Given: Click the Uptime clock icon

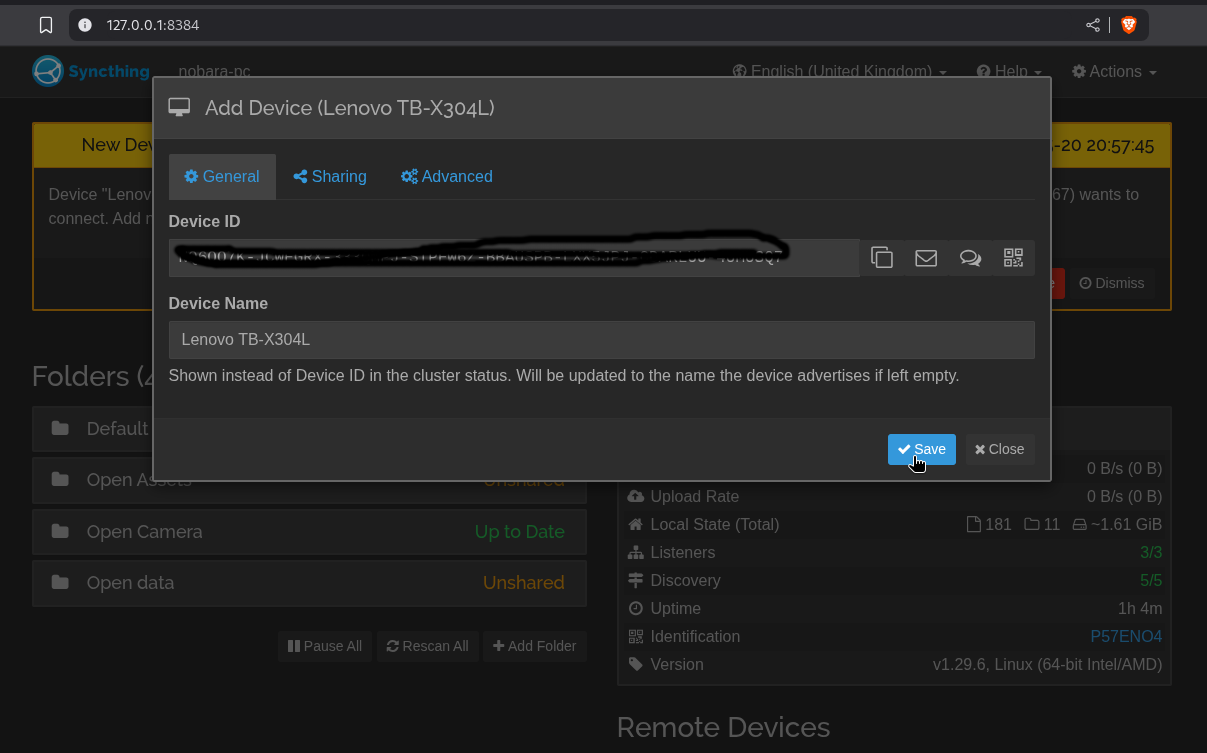Looking at the screenshot, I should pyautogui.click(x=635, y=608).
